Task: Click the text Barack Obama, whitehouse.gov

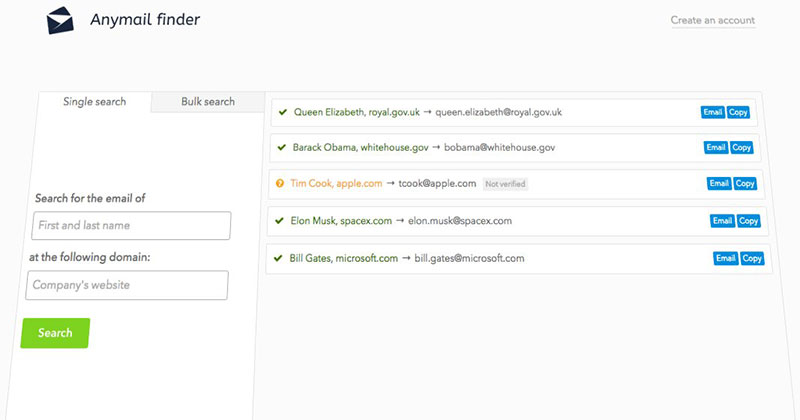Action: 361,147
